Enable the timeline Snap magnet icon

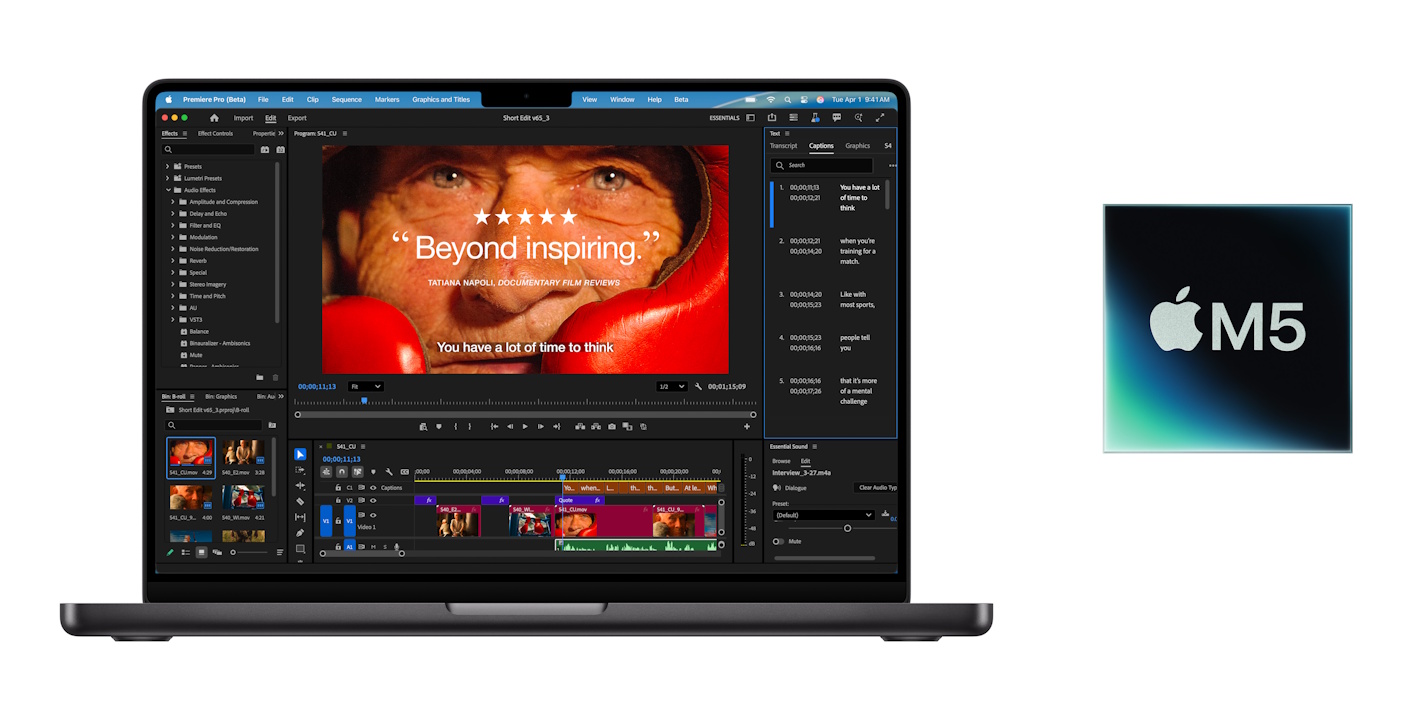click(x=342, y=472)
